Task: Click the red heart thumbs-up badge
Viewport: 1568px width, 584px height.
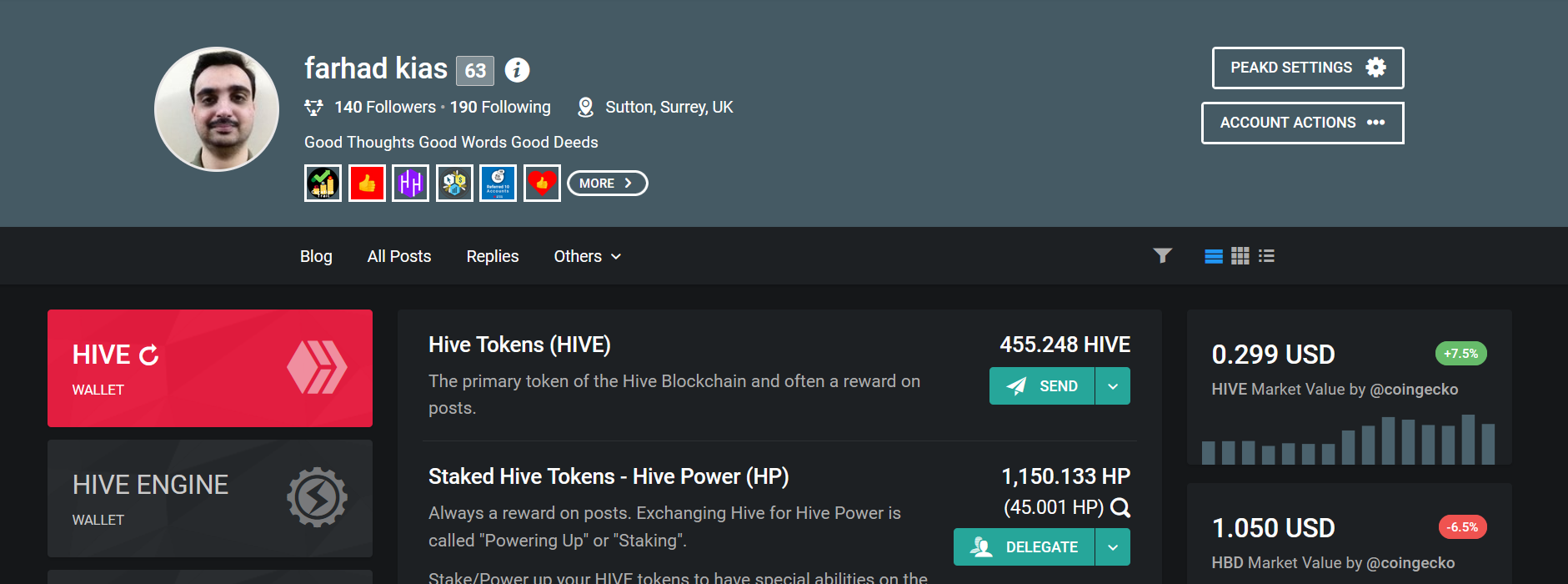Action: [x=542, y=183]
